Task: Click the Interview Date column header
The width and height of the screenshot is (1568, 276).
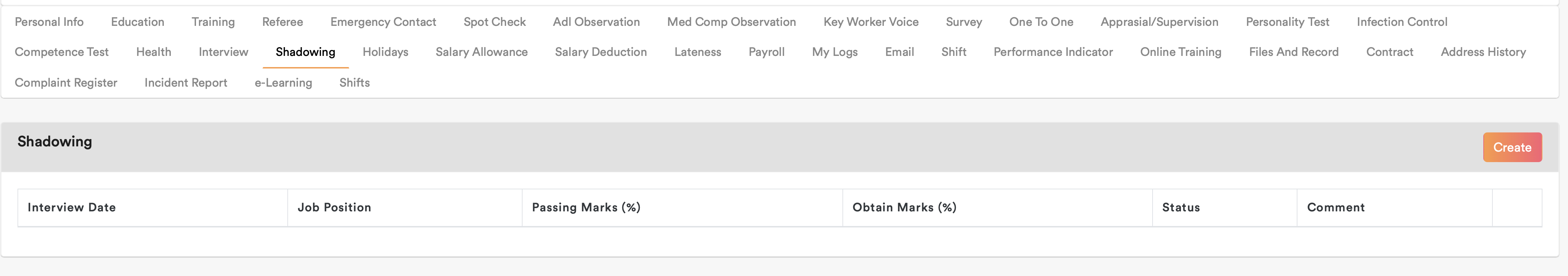Action: (x=72, y=208)
